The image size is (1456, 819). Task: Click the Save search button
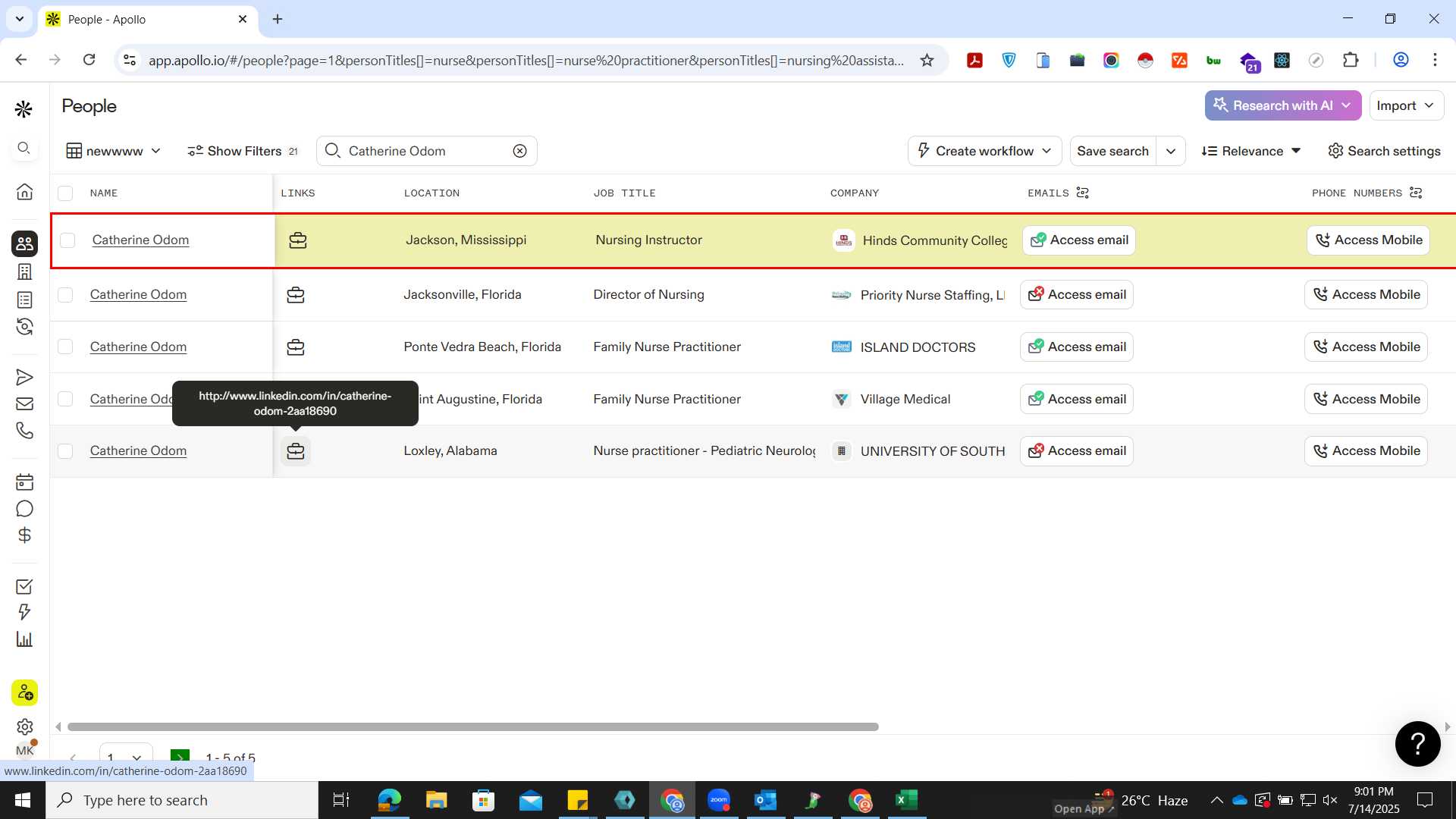[1112, 151]
